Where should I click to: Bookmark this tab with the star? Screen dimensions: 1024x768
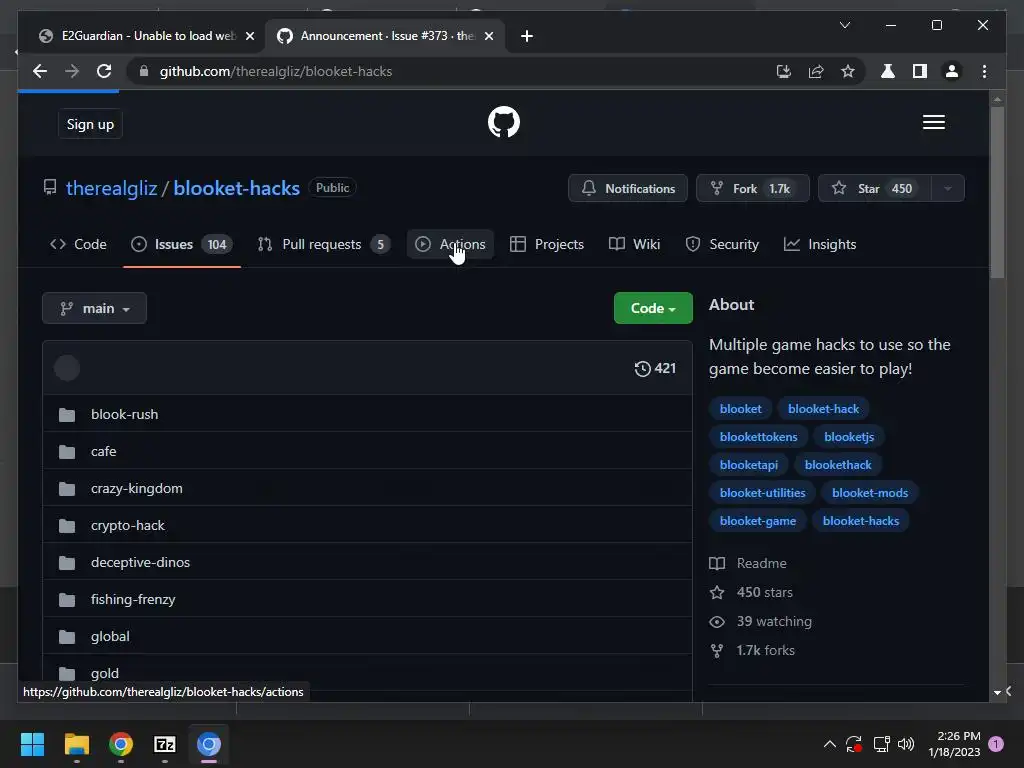(848, 71)
